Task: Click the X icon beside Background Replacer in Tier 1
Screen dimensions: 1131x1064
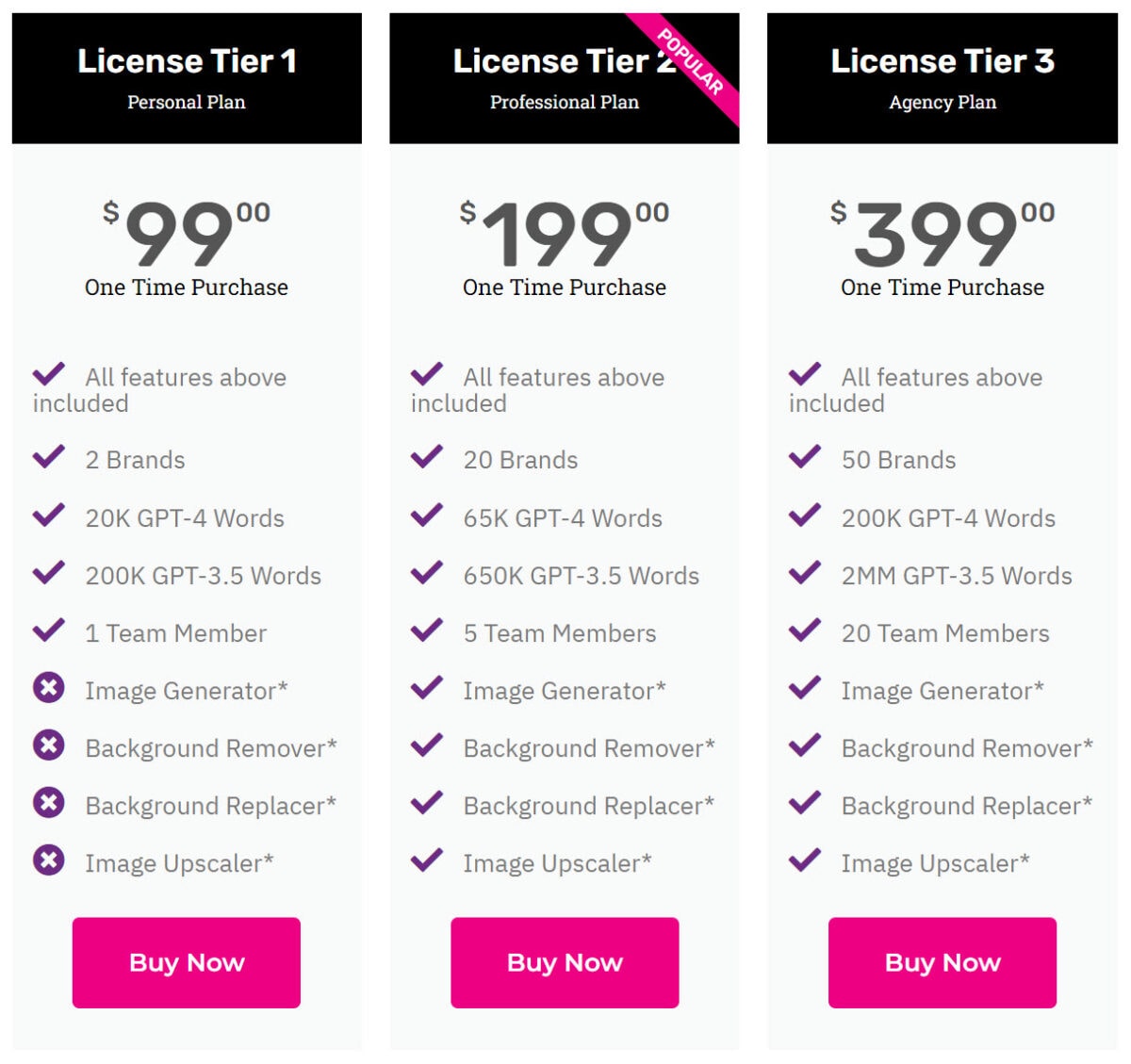Action: (x=48, y=804)
